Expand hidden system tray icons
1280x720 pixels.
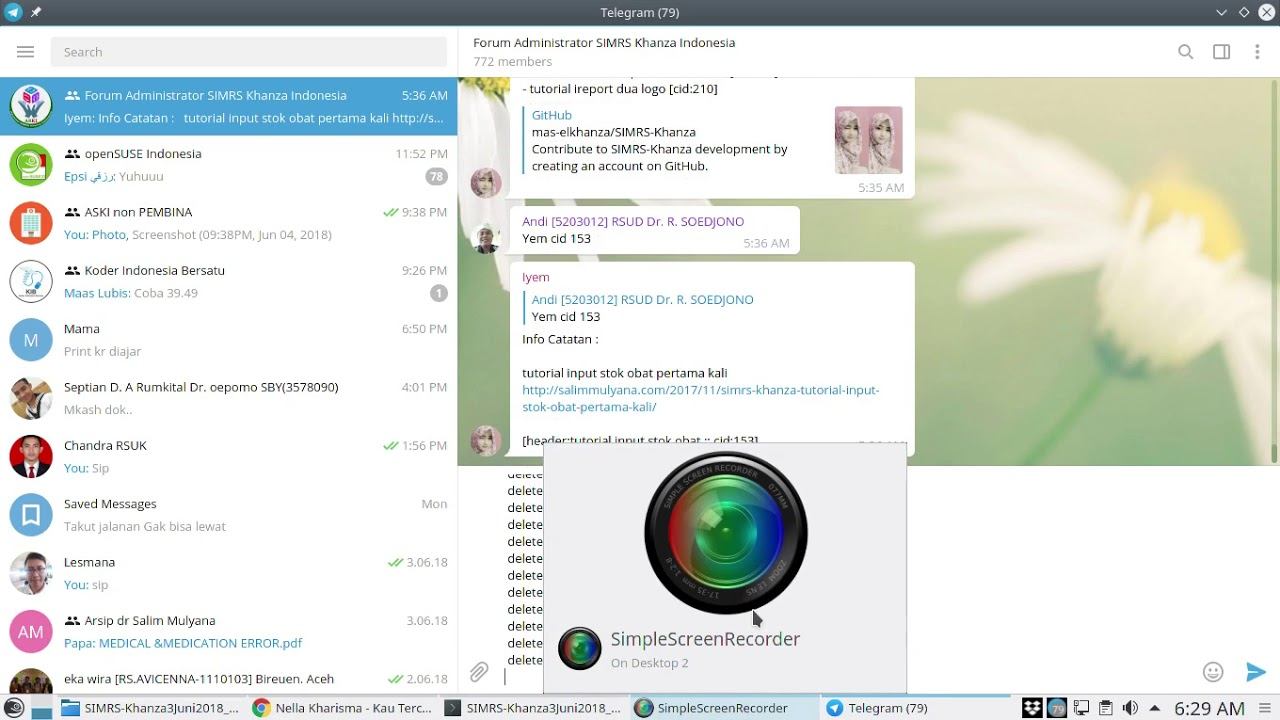tap(1155, 708)
